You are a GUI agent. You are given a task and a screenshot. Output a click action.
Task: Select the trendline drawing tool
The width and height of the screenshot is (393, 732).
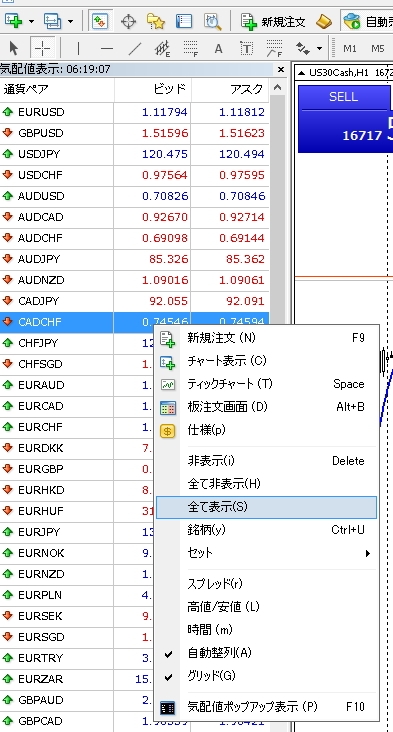[x=135, y=48]
